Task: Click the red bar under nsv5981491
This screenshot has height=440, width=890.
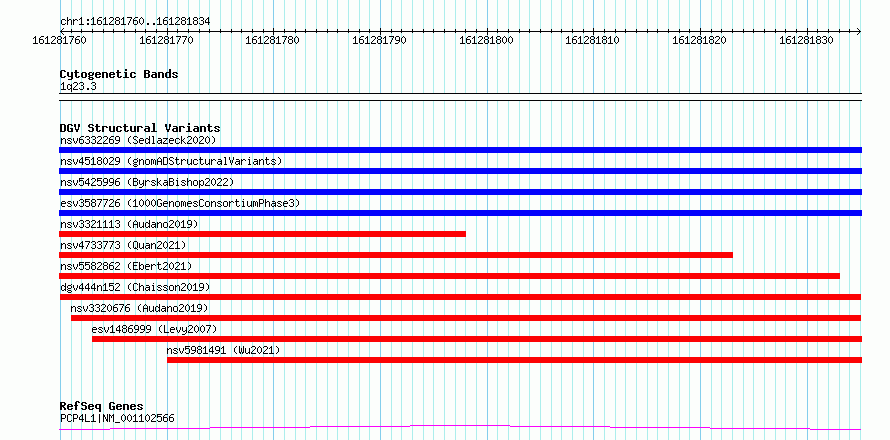Action: 514,360
